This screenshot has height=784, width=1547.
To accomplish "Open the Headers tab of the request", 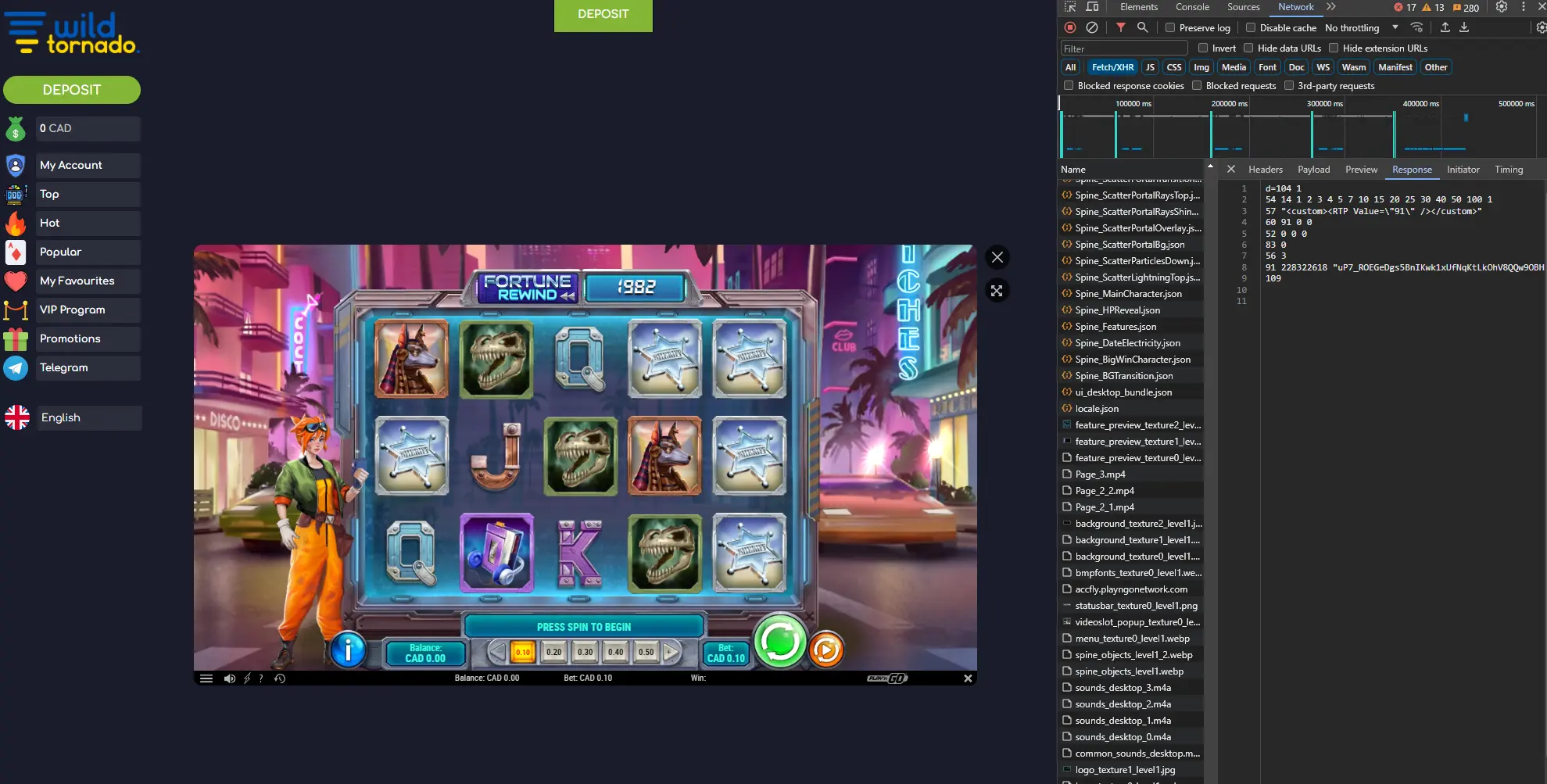I will point(1265,169).
